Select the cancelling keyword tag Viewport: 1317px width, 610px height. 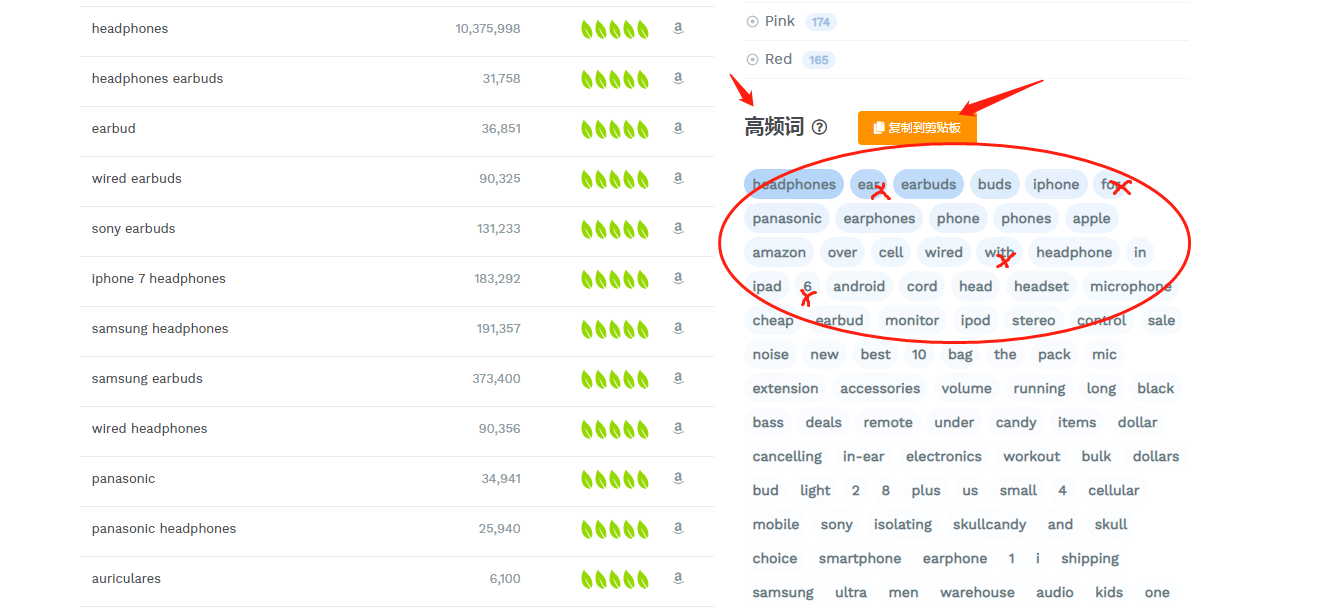click(x=787, y=456)
